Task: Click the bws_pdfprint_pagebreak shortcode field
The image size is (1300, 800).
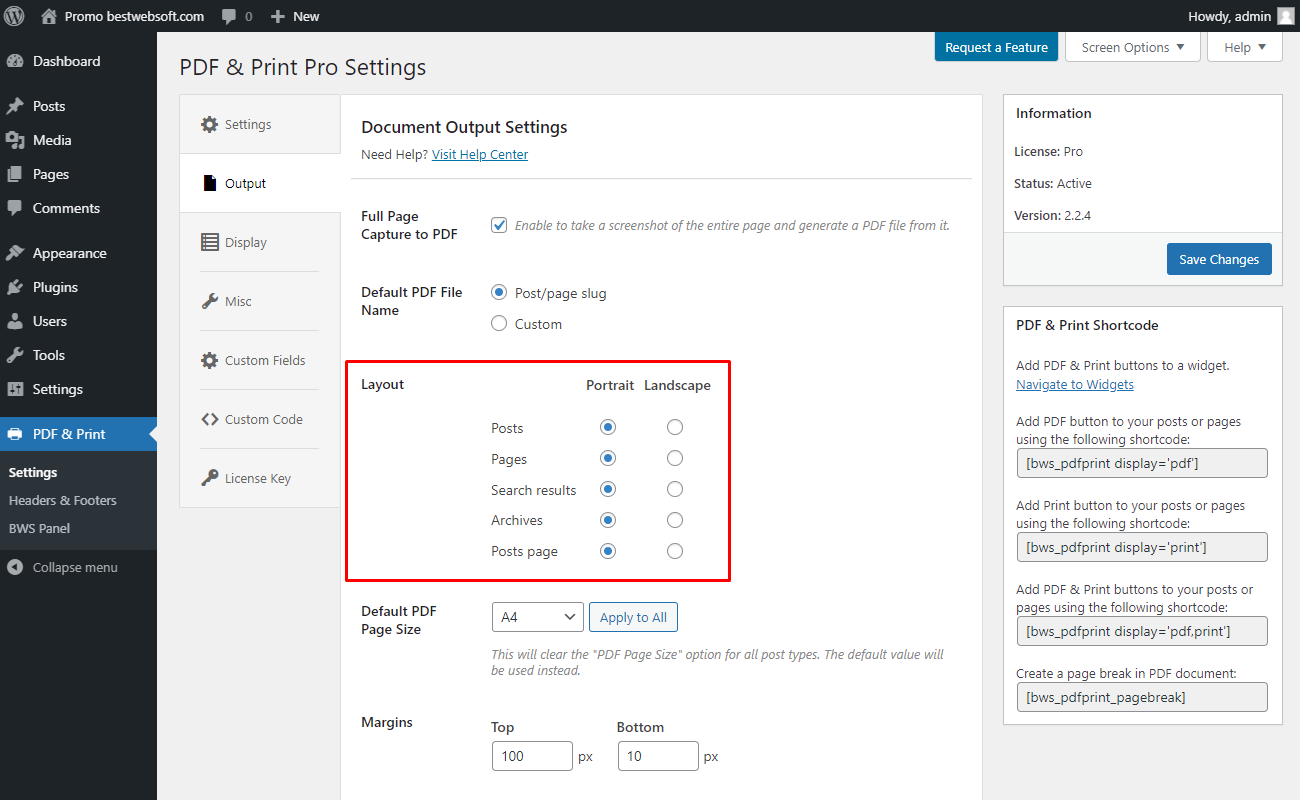Action: (1142, 697)
